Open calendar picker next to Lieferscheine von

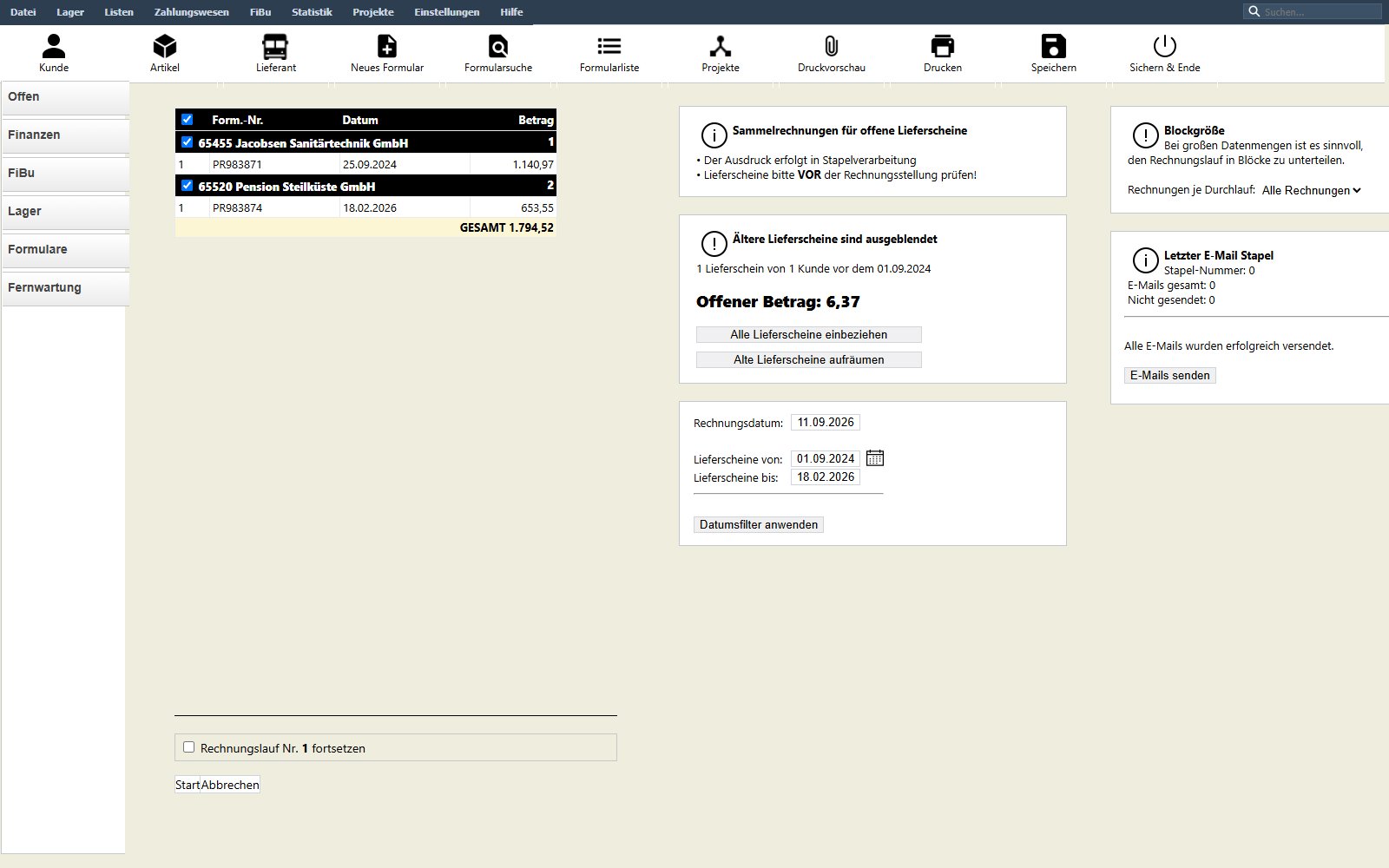tap(875, 458)
